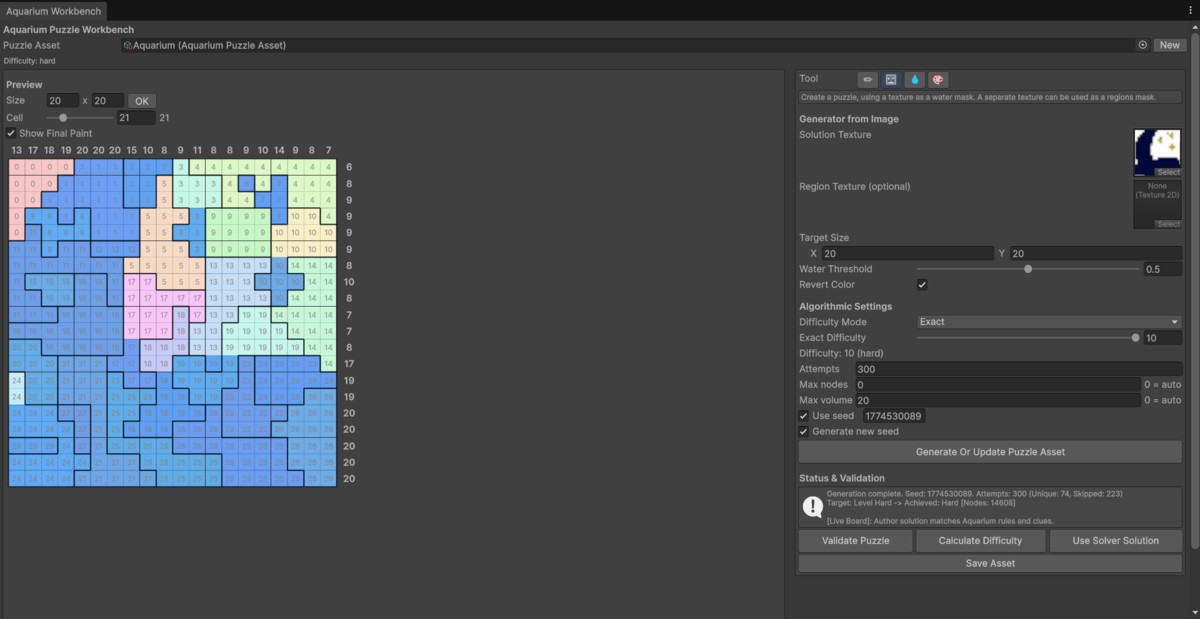Click the Max volume input field
The width and height of the screenshot is (1200, 619).
[x=997, y=400]
